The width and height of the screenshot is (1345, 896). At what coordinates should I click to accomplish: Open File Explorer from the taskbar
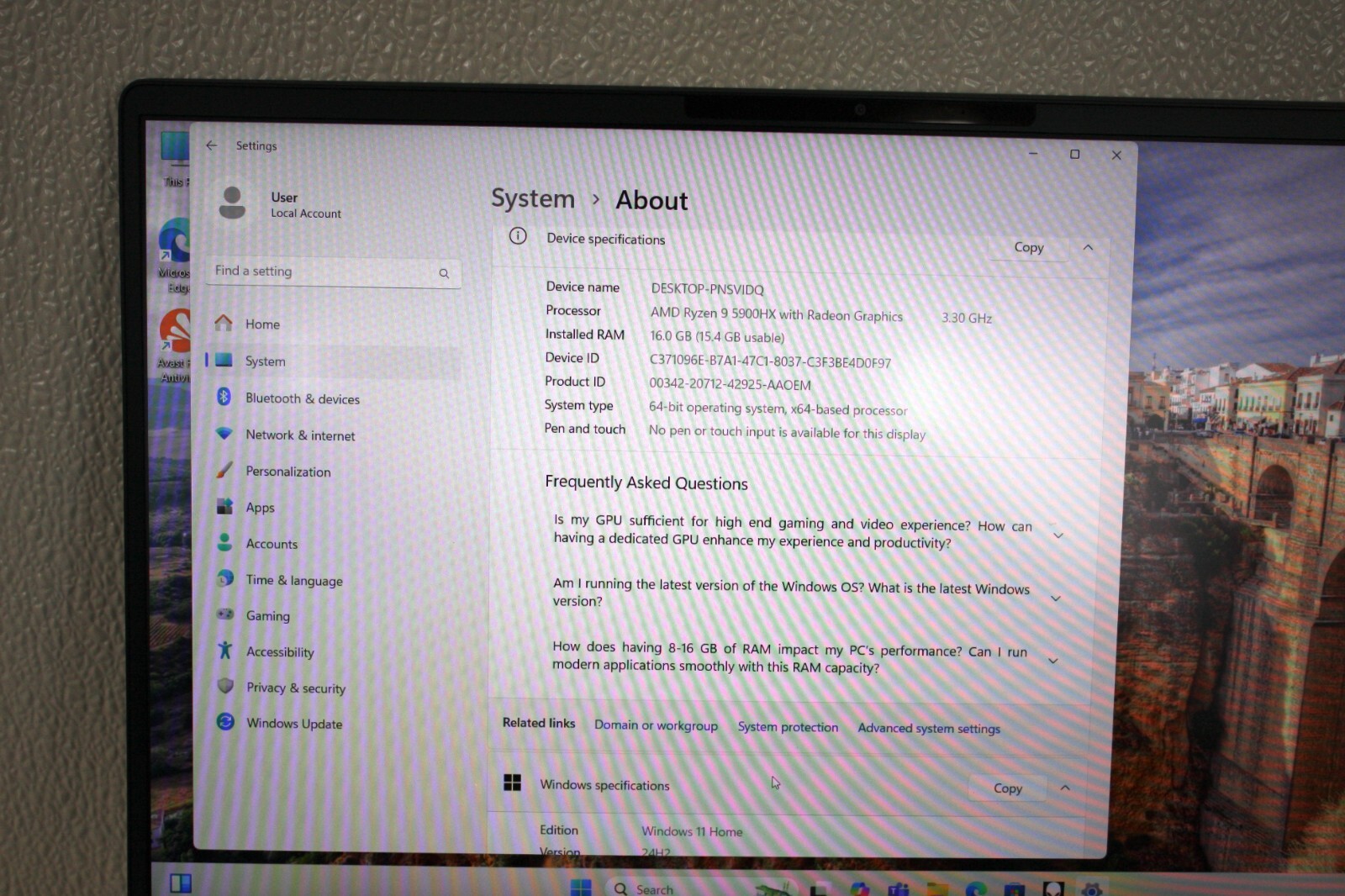[x=937, y=889]
